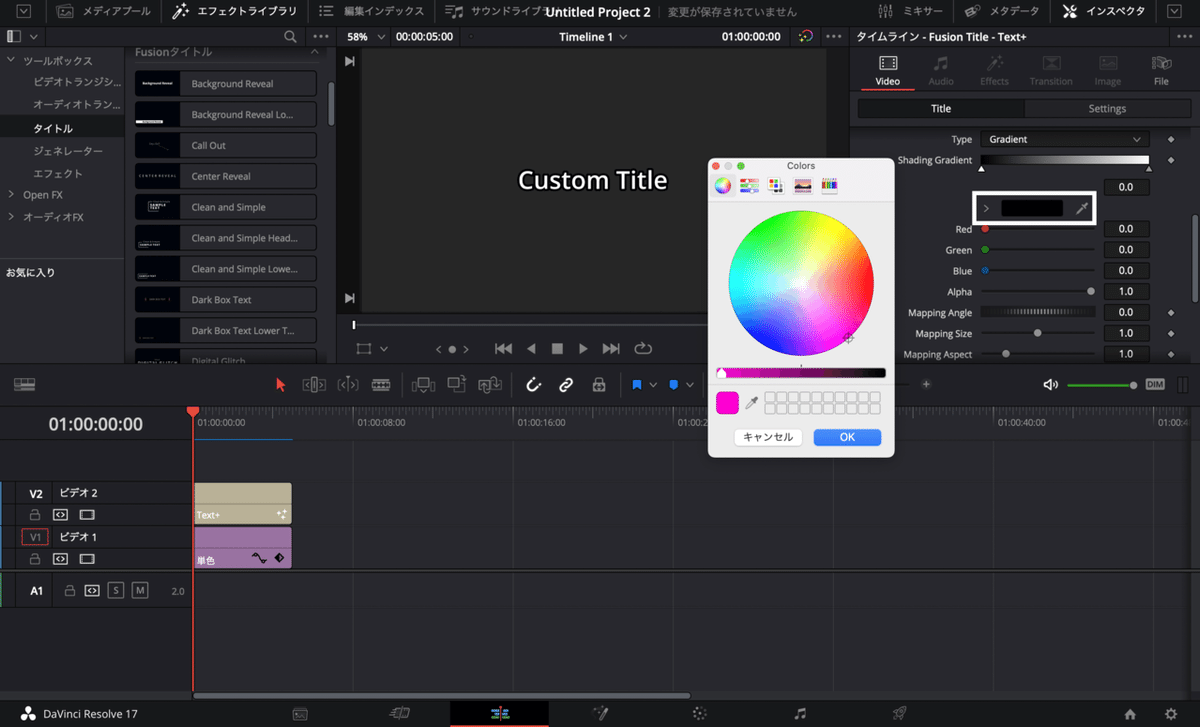
Task: Activate the Blade Edit razor tool
Action: tap(381, 385)
